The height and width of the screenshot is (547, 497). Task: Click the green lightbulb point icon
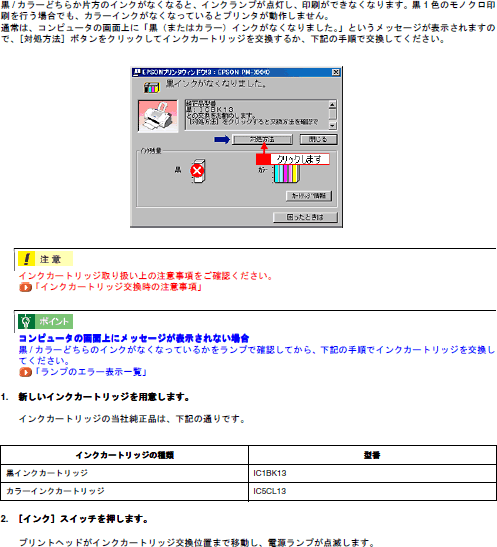coord(27,321)
